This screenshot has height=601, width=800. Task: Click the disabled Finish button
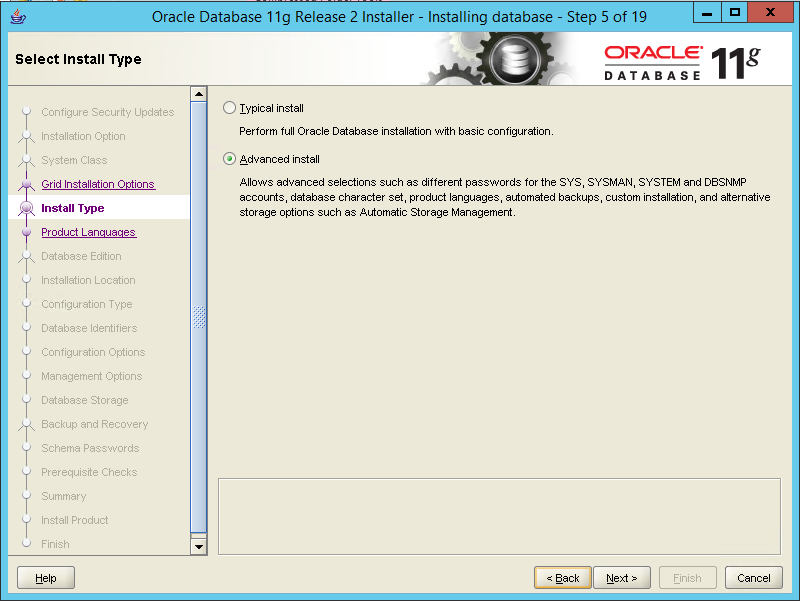(687, 578)
